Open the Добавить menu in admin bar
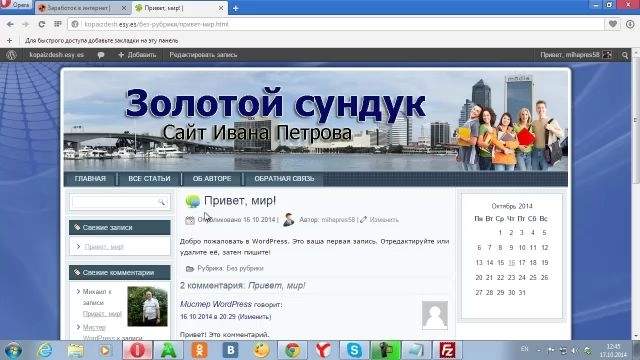The height and width of the screenshot is (360, 640). [137, 55]
